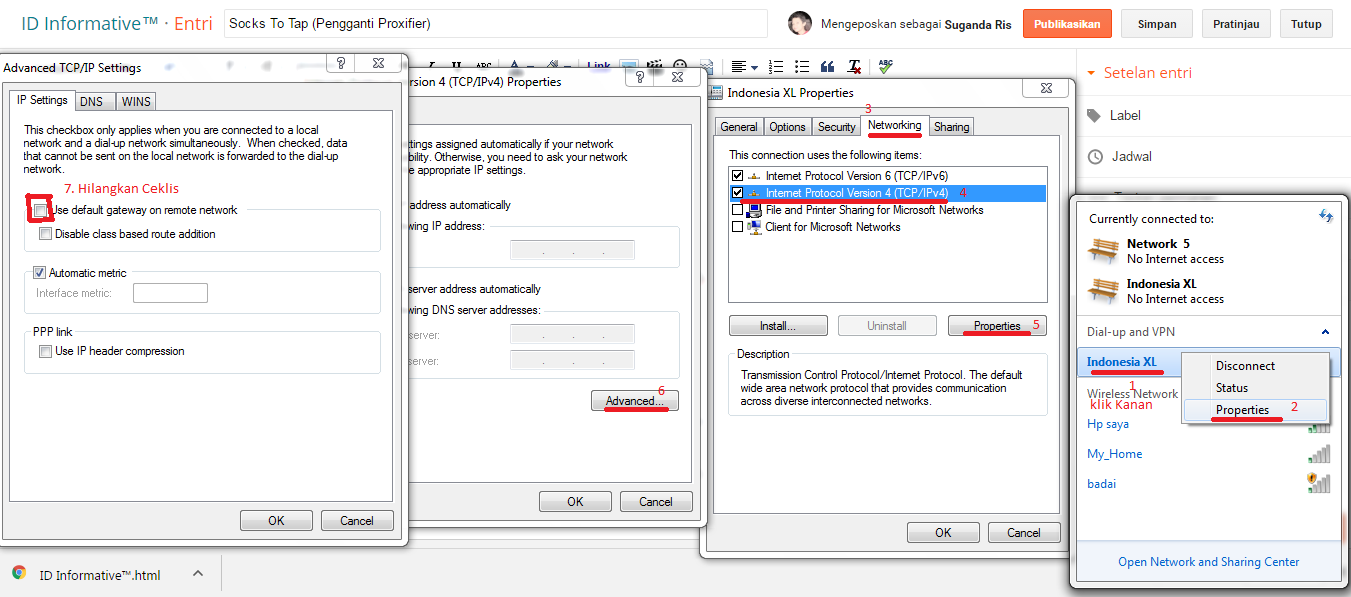The width and height of the screenshot is (1351, 597).
Task: Open the Options tab
Action: click(788, 127)
